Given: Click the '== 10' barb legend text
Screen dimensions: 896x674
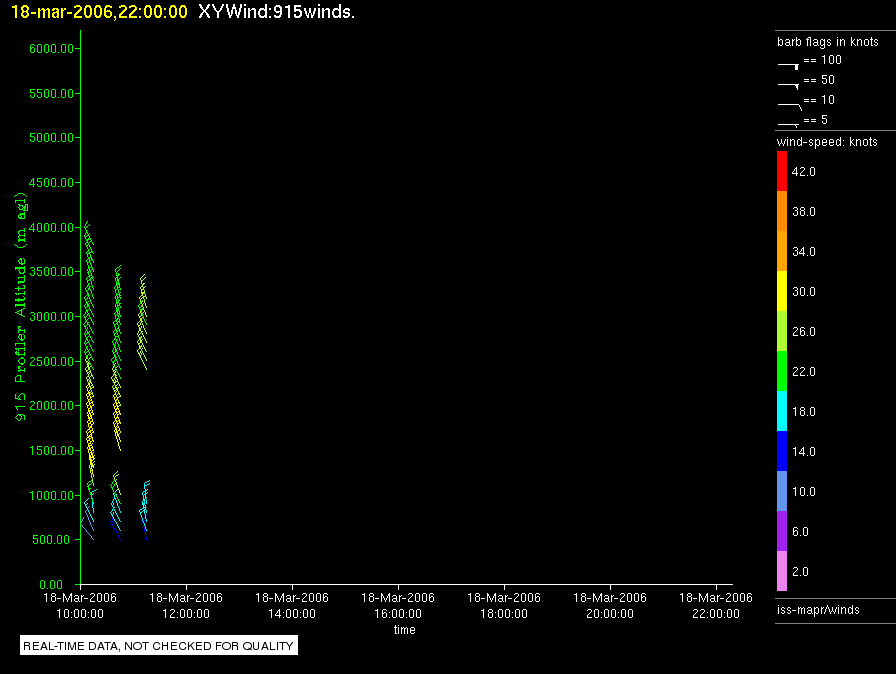Looking at the screenshot, I should click(819, 100).
